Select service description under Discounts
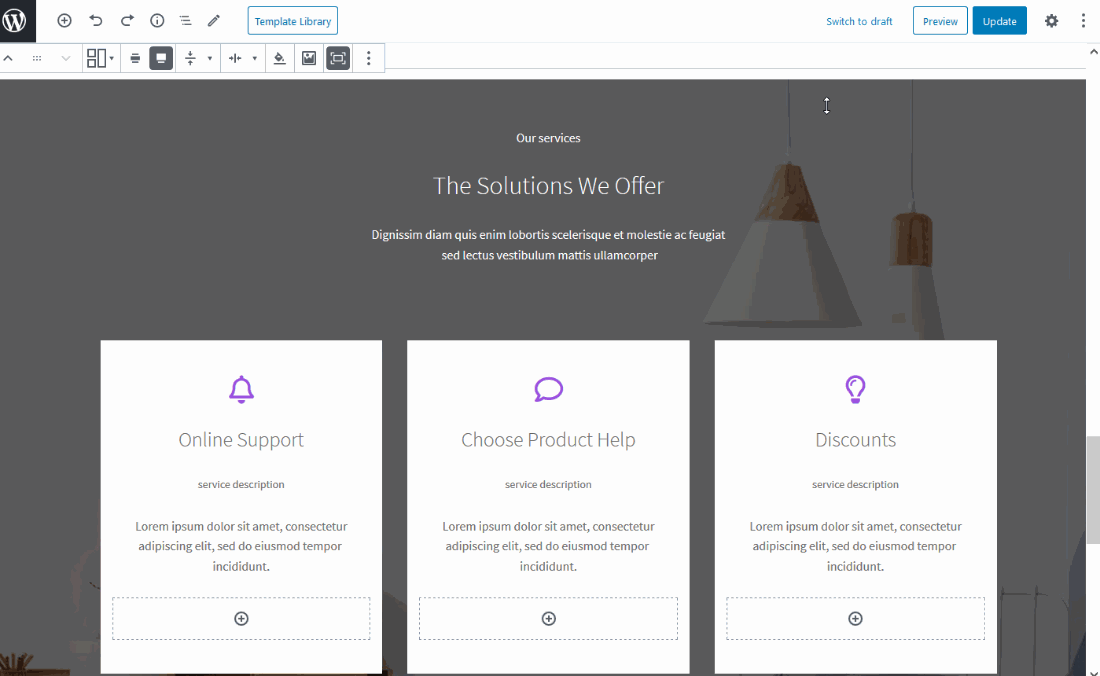 (855, 485)
